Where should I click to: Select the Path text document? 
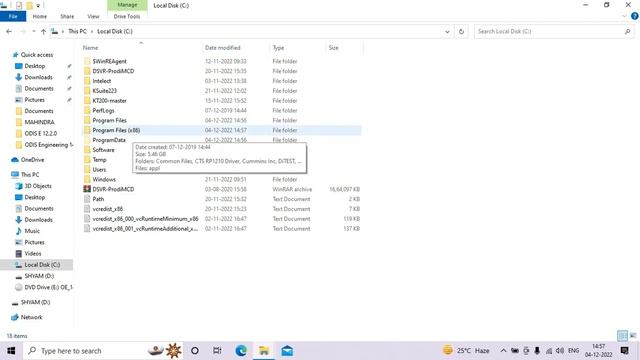(x=98, y=199)
